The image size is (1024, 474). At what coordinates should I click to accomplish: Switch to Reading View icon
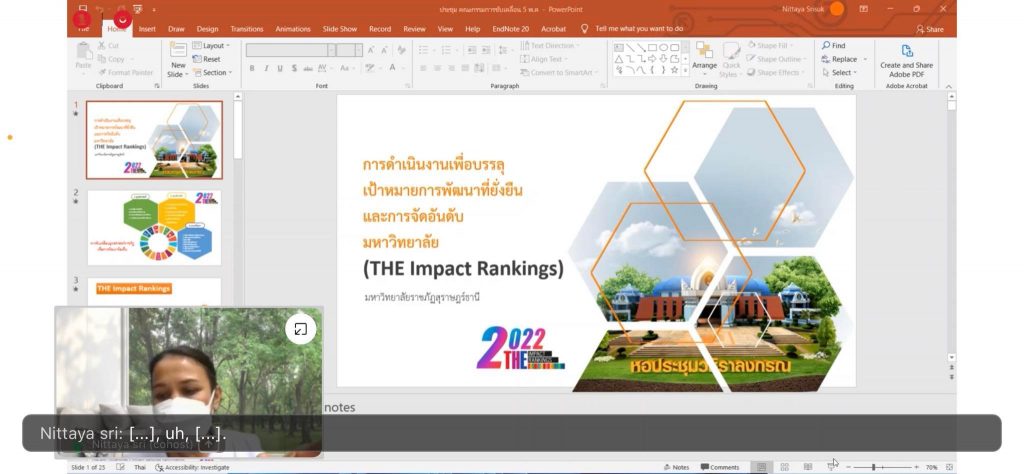(x=808, y=467)
